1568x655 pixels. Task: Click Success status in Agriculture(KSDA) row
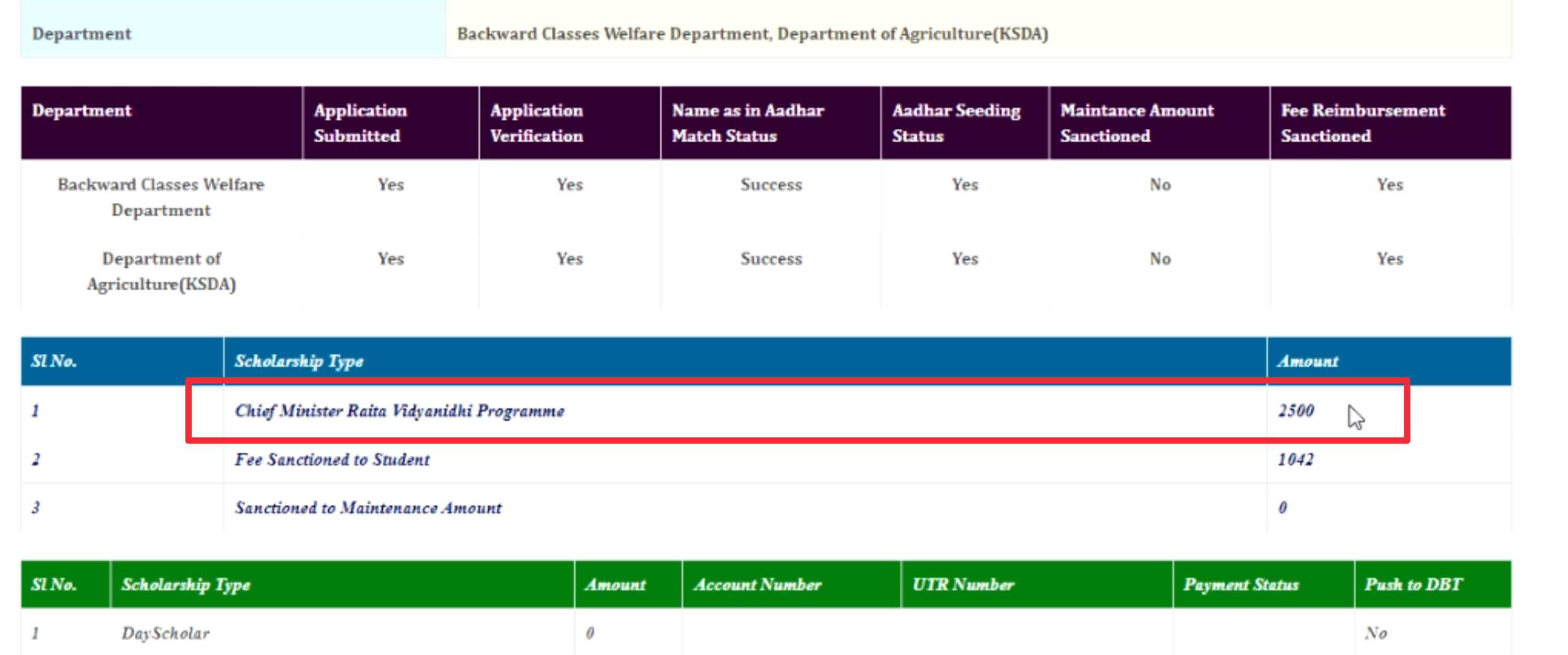click(x=771, y=259)
